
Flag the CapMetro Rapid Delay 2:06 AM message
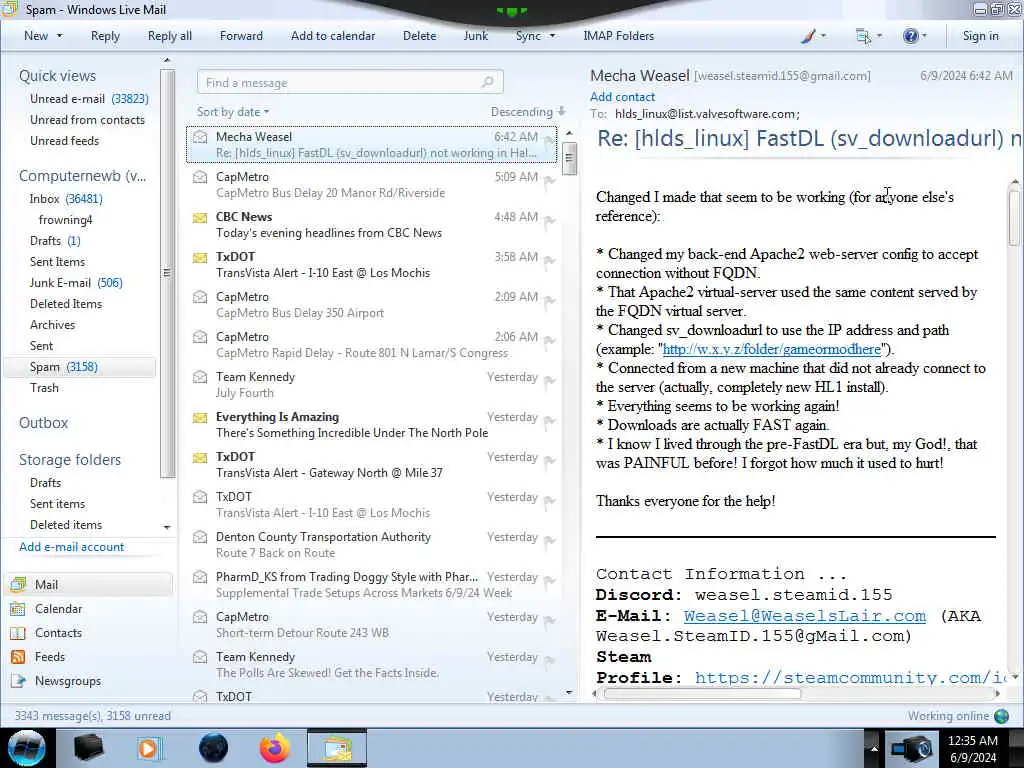click(550, 340)
